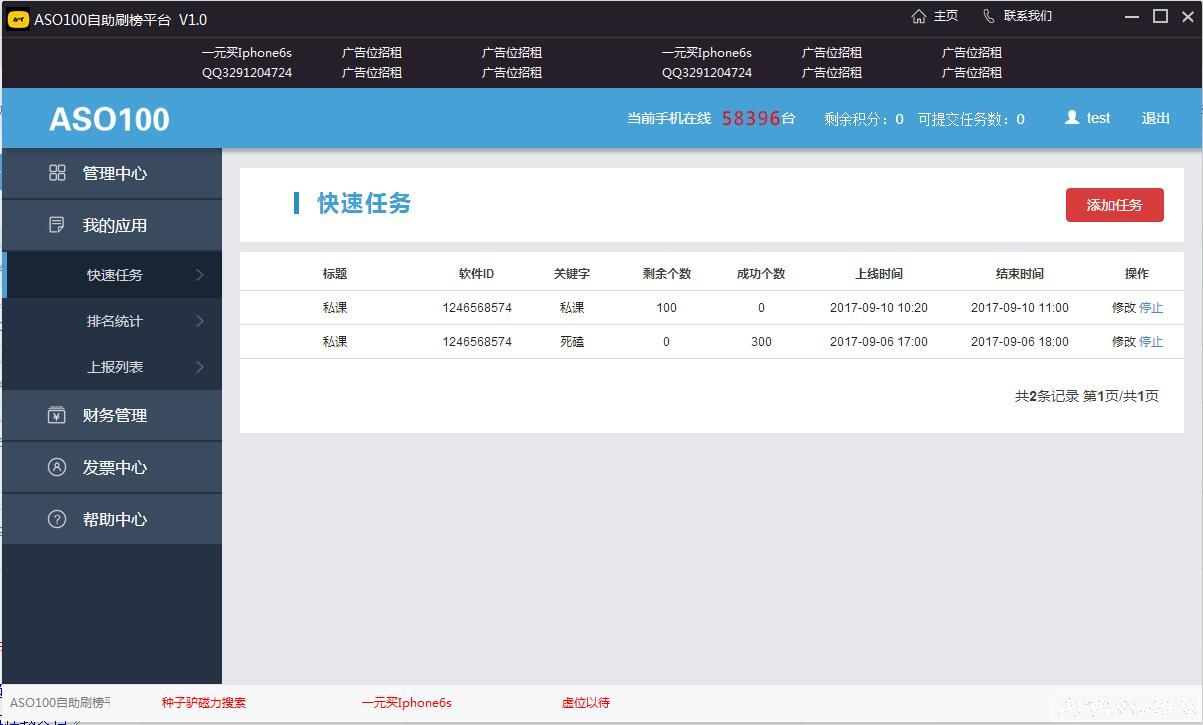
Task: Click 修改 on the first task row
Action: [x=1125, y=307]
